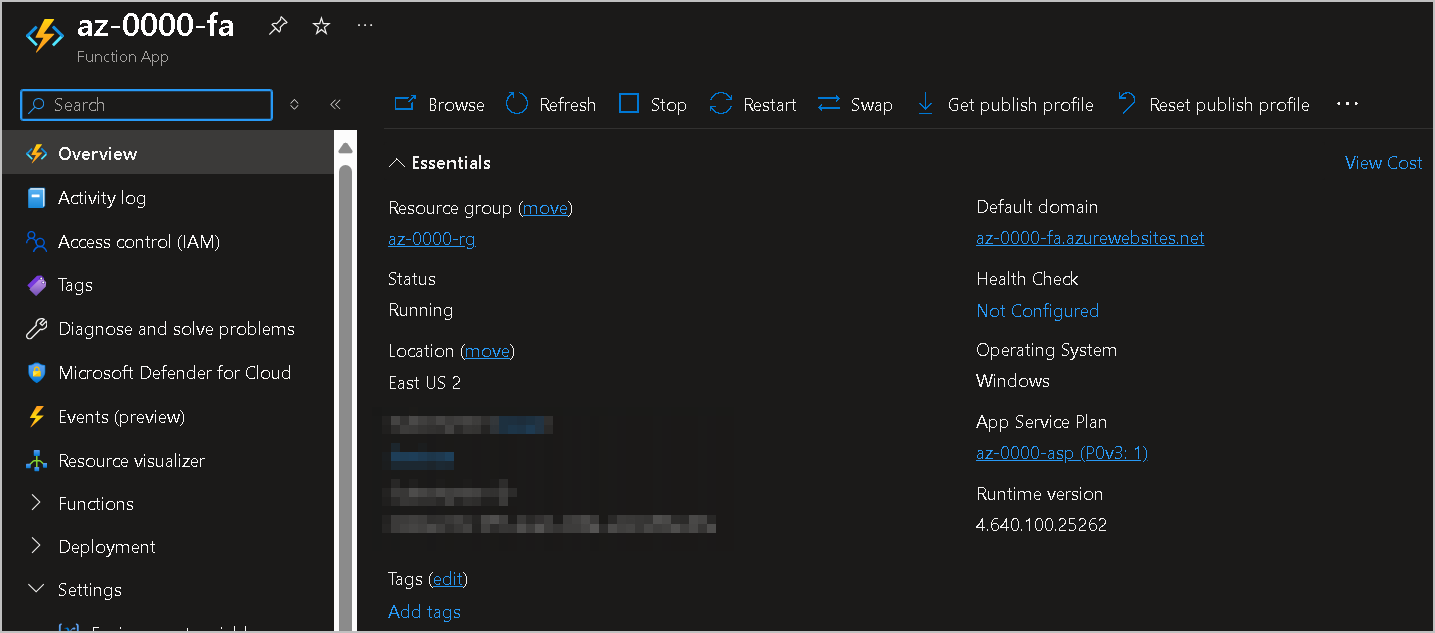Swap deployment slots
The image size is (1435, 633).
pos(871,105)
